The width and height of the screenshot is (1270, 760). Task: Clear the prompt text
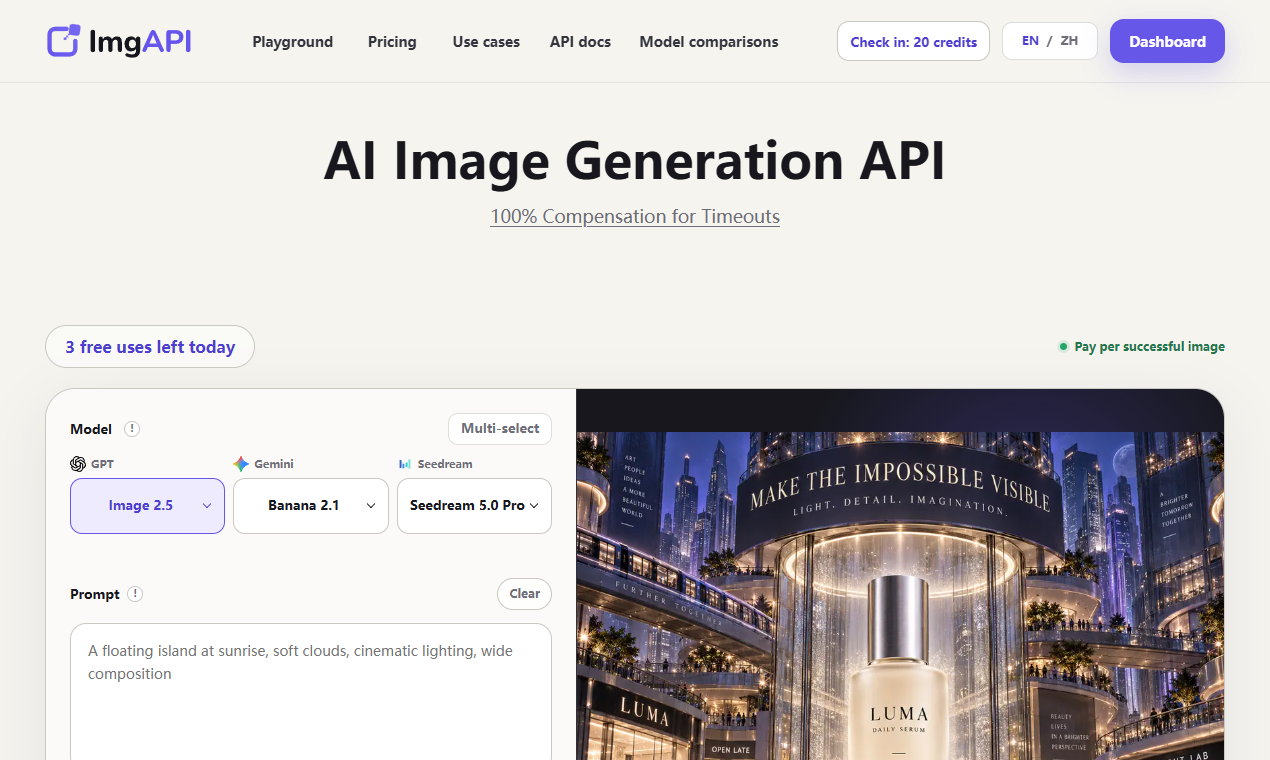coord(524,594)
